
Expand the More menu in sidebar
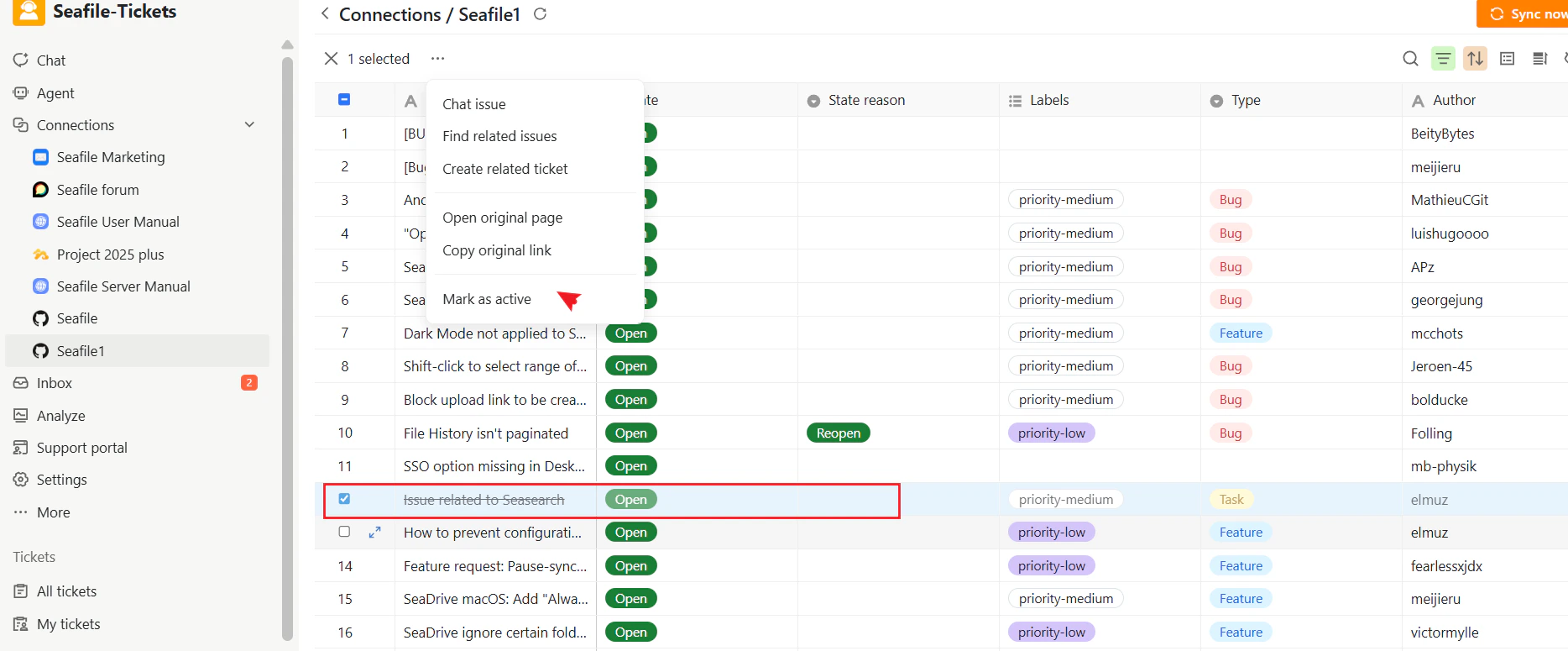pyautogui.click(x=53, y=512)
